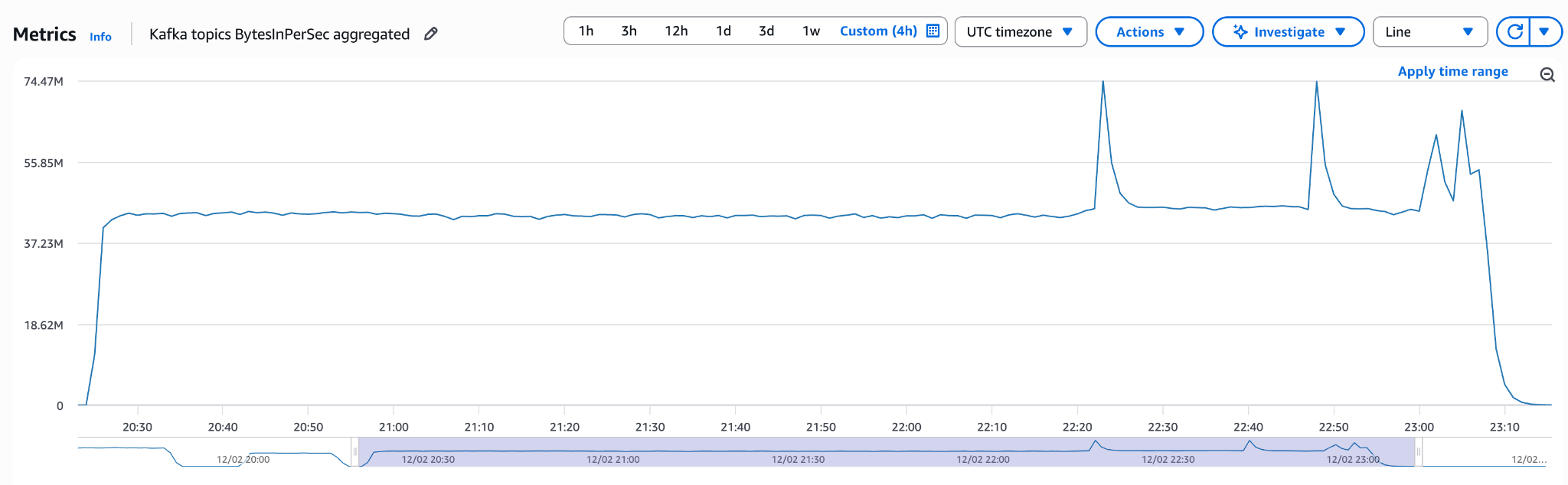The width and height of the screenshot is (1568, 485).
Task: Switch to 1w time range
Action: pyautogui.click(x=811, y=31)
